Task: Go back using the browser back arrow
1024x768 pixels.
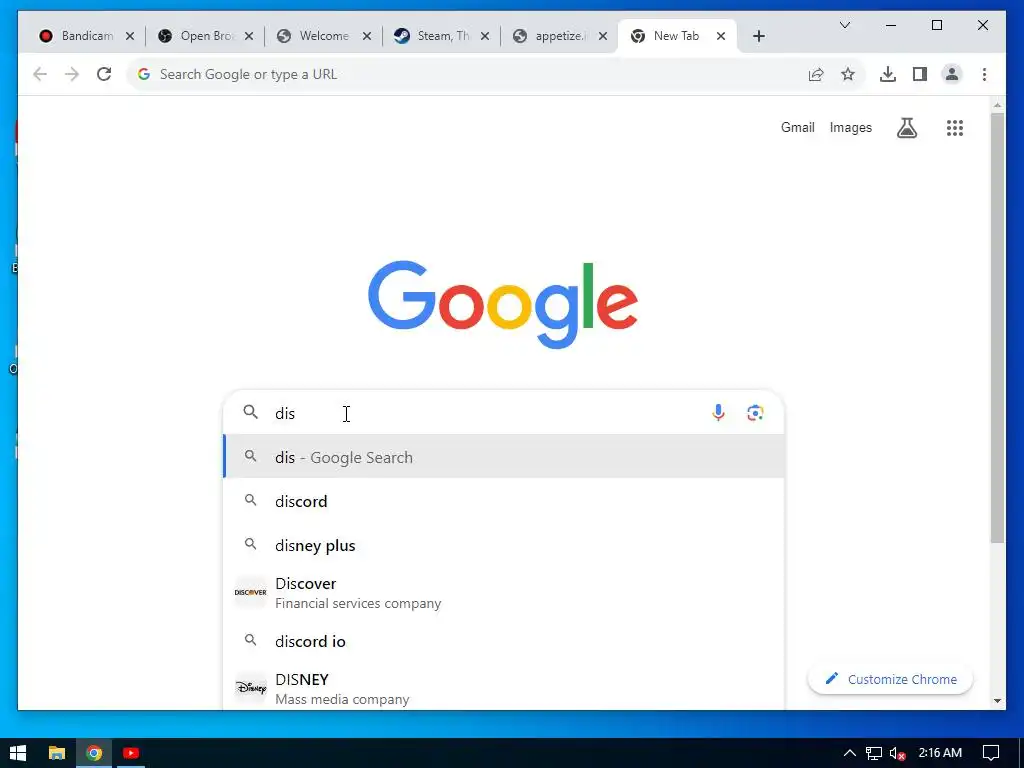Action: tap(40, 74)
